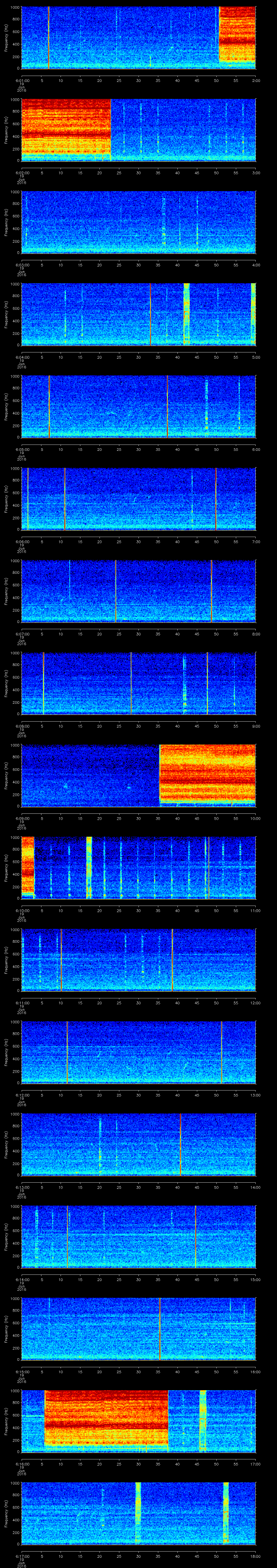Screen dimensions: 277x1568
Task: Click the '6:02:00' start time label
Action: (x=22, y=173)
